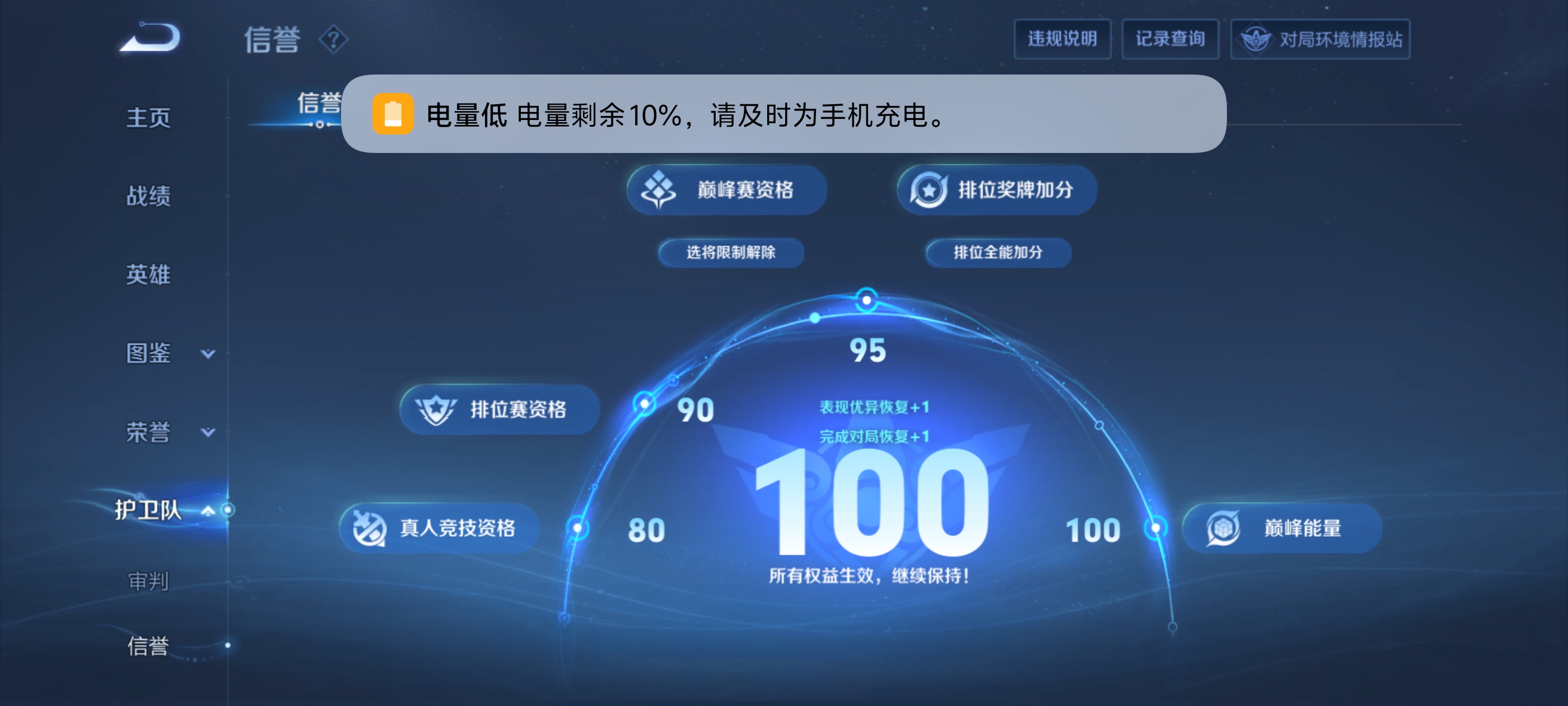Select the 选将限制解除 pill button

click(730, 252)
